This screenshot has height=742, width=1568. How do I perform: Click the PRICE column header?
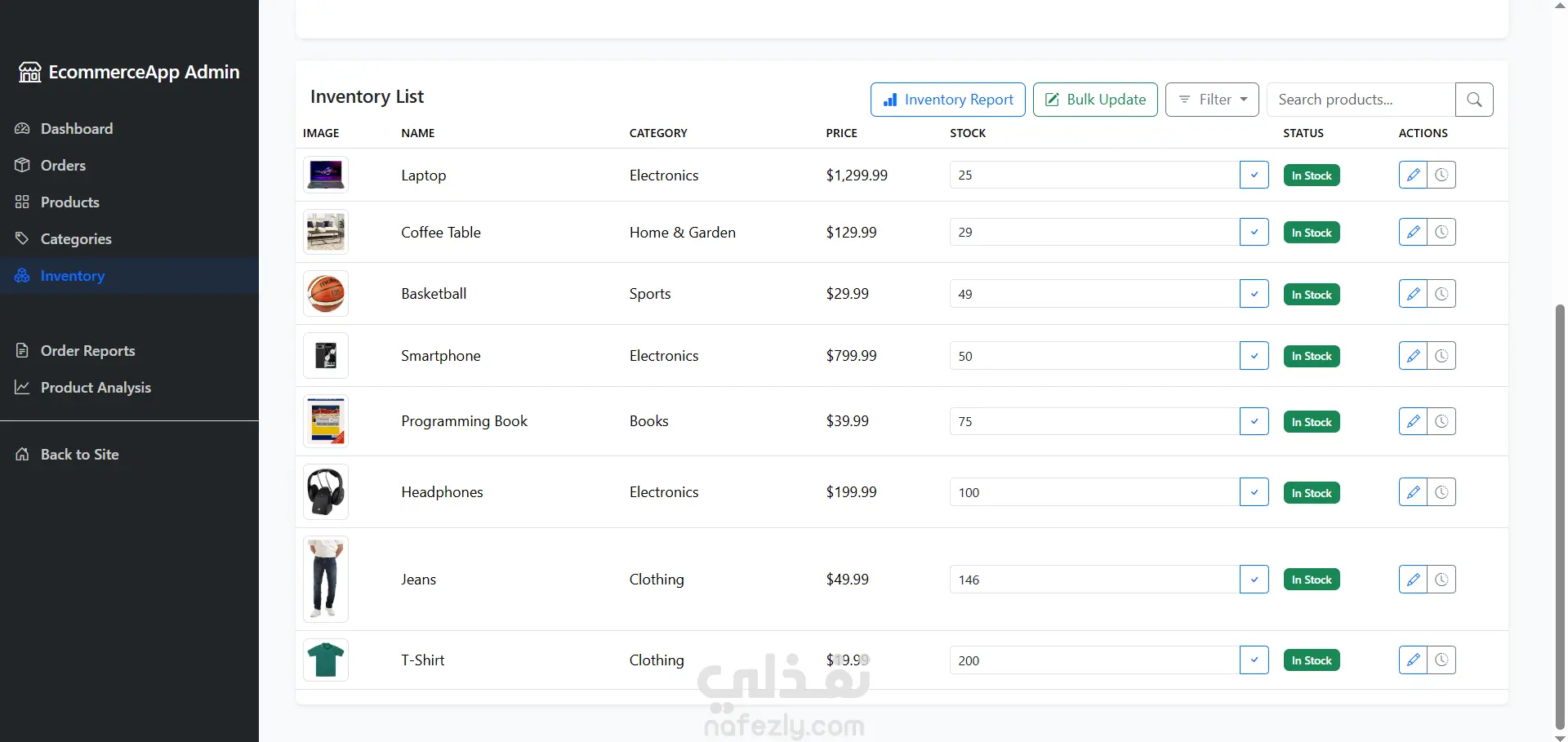[x=841, y=133]
